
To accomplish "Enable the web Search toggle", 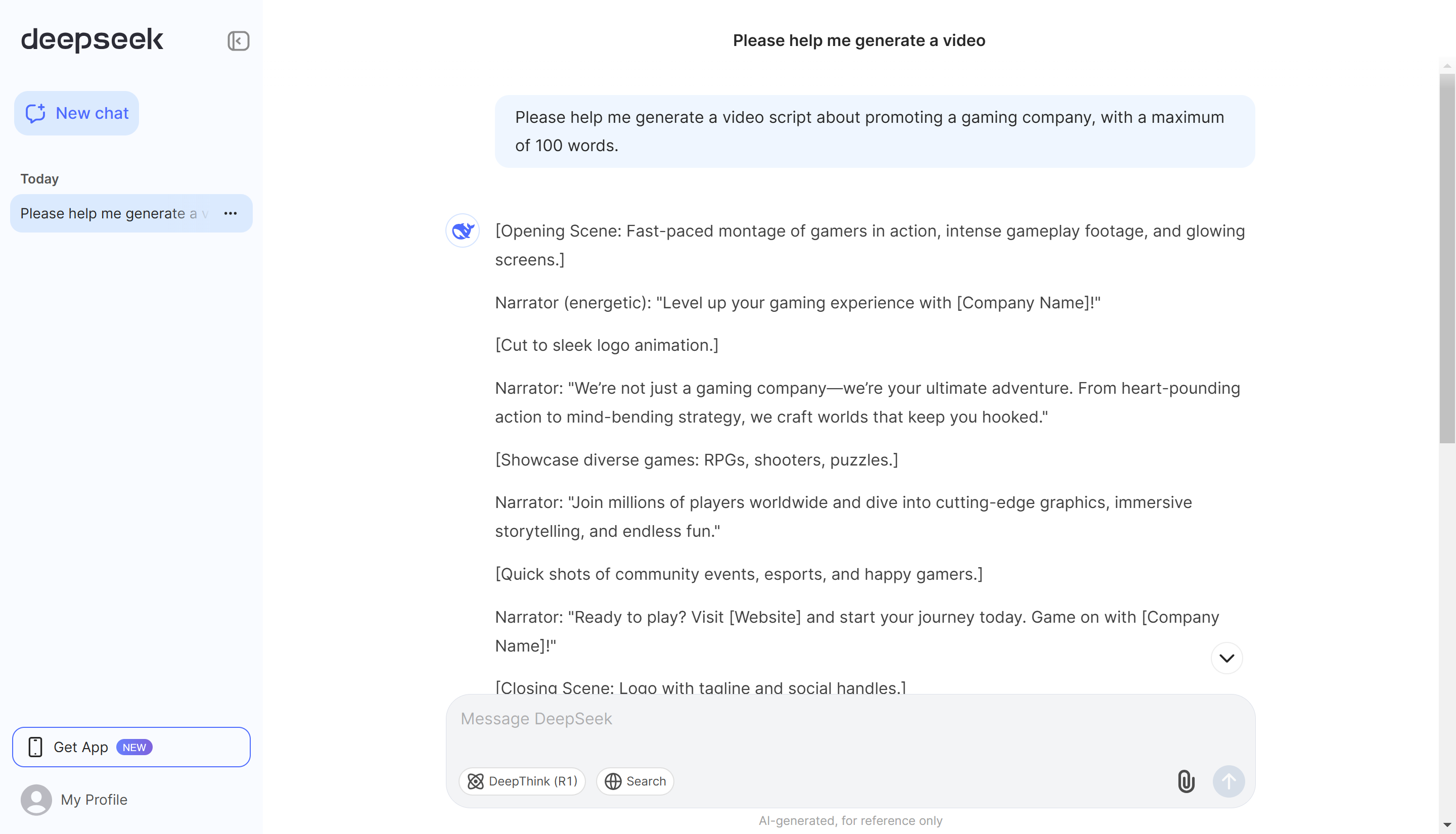I will (634, 781).
